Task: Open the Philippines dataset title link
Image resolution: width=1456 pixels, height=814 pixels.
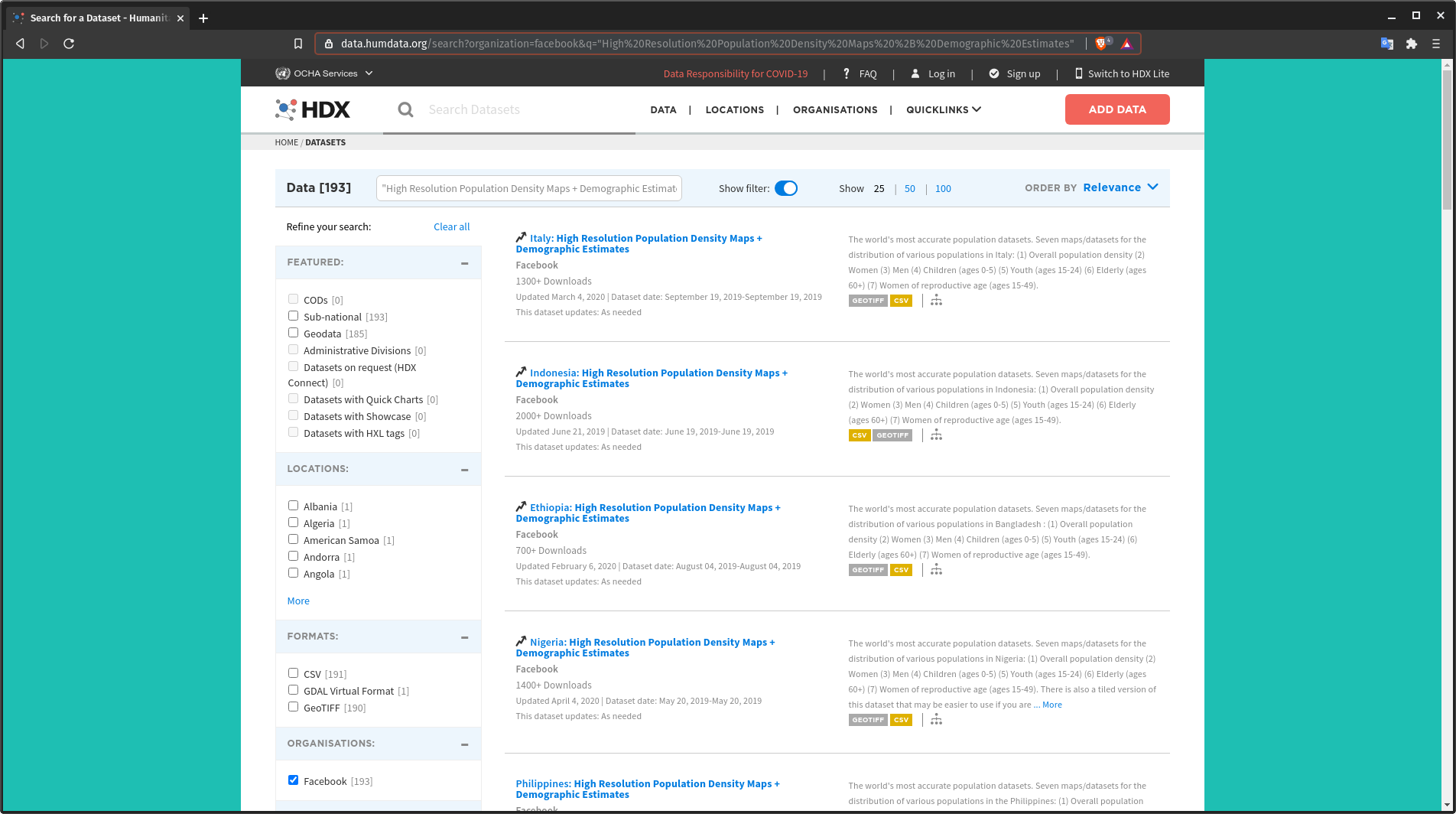Action: (x=648, y=789)
